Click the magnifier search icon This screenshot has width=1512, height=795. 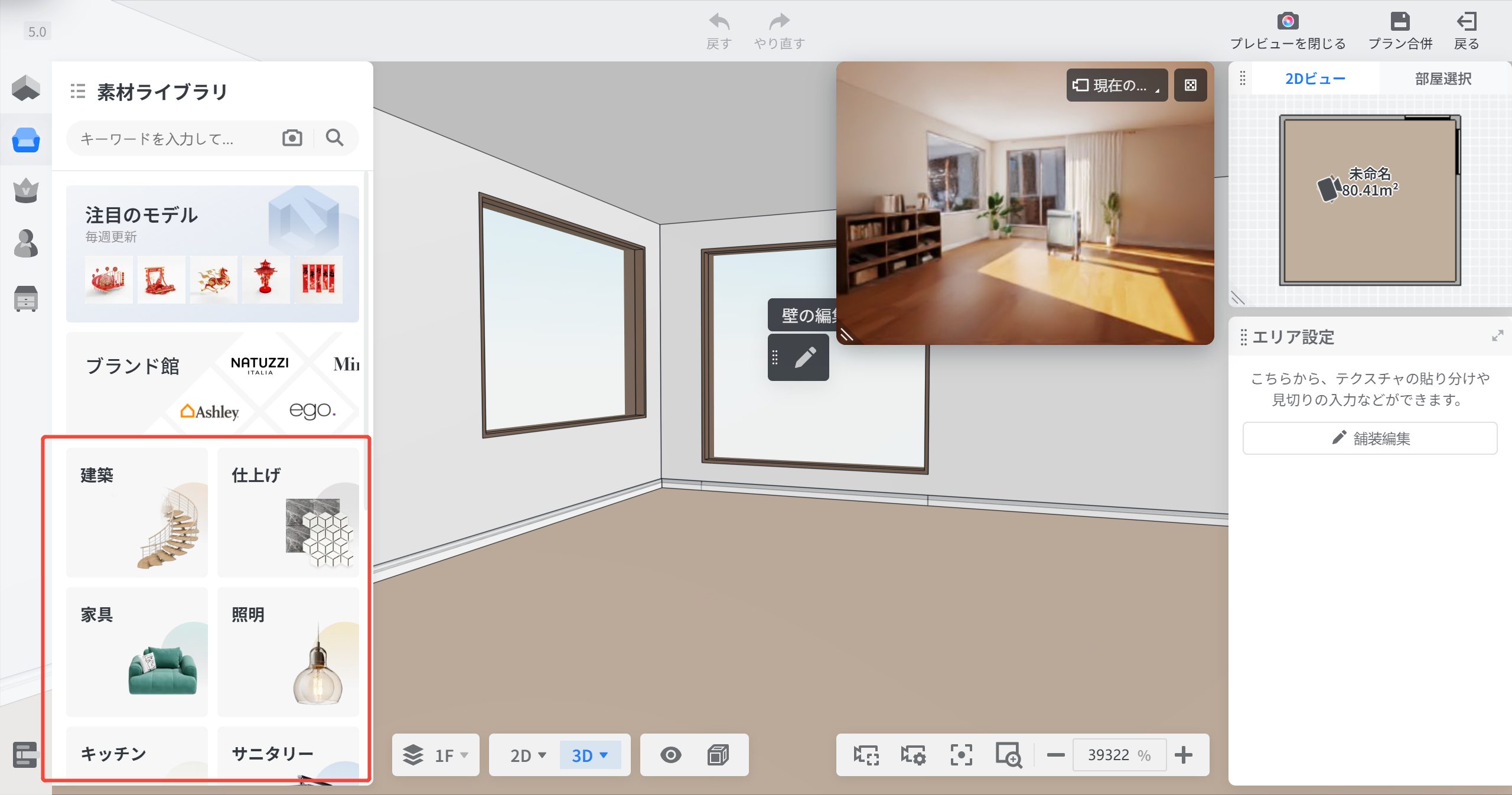click(335, 138)
